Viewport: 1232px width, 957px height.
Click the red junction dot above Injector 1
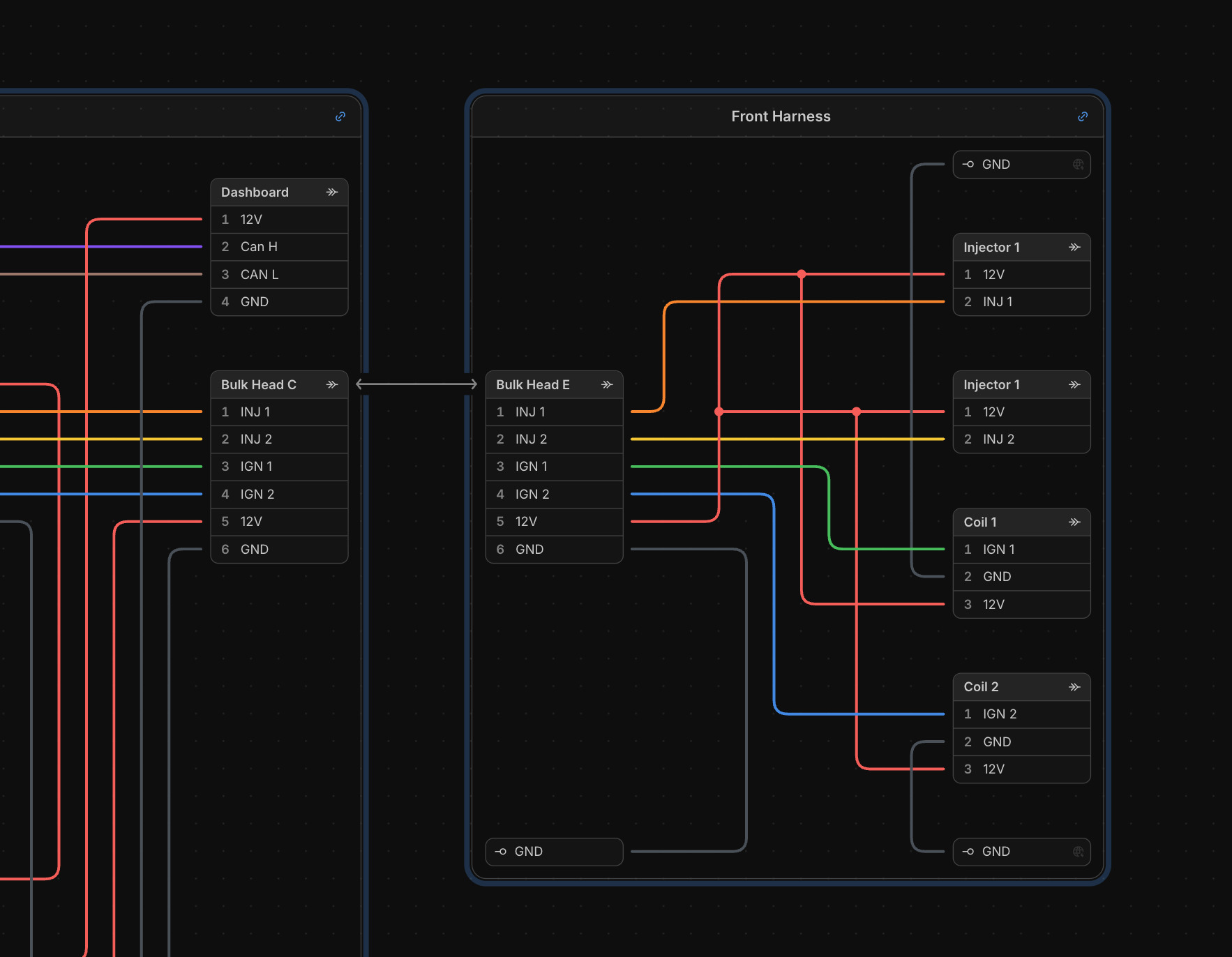click(x=802, y=274)
